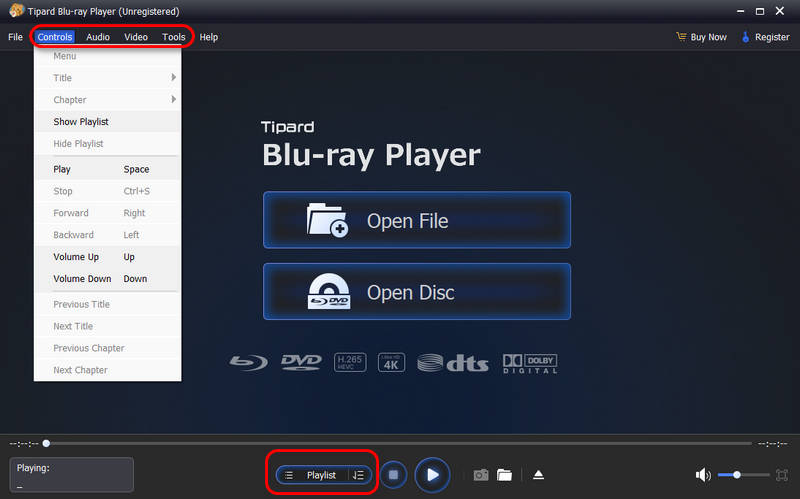Eject the disc with eject icon

[538, 475]
